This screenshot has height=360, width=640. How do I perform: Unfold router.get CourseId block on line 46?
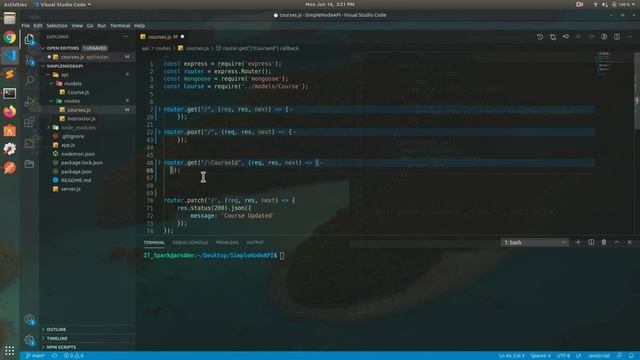[160, 163]
